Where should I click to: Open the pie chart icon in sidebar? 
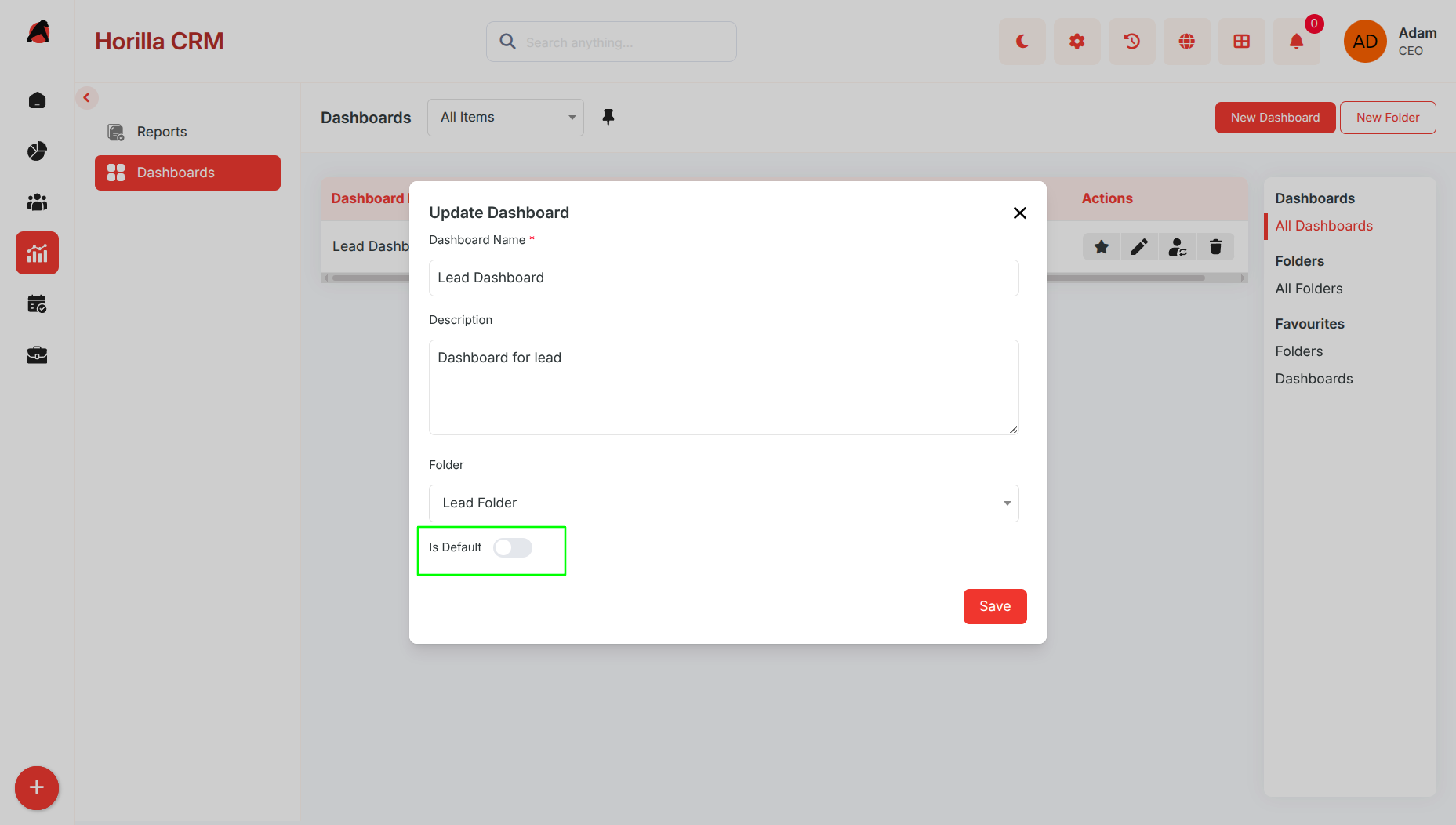tap(37, 151)
